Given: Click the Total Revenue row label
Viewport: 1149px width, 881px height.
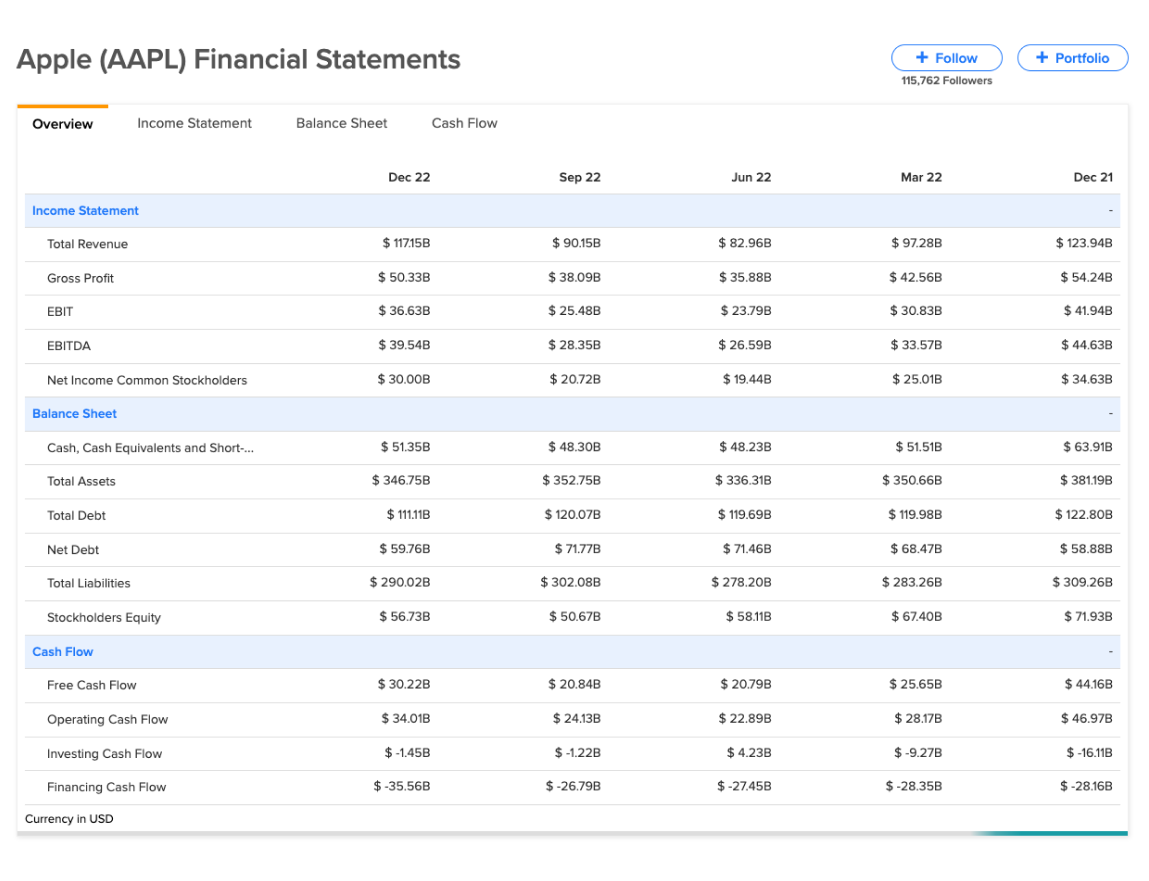Looking at the screenshot, I should 87,244.
